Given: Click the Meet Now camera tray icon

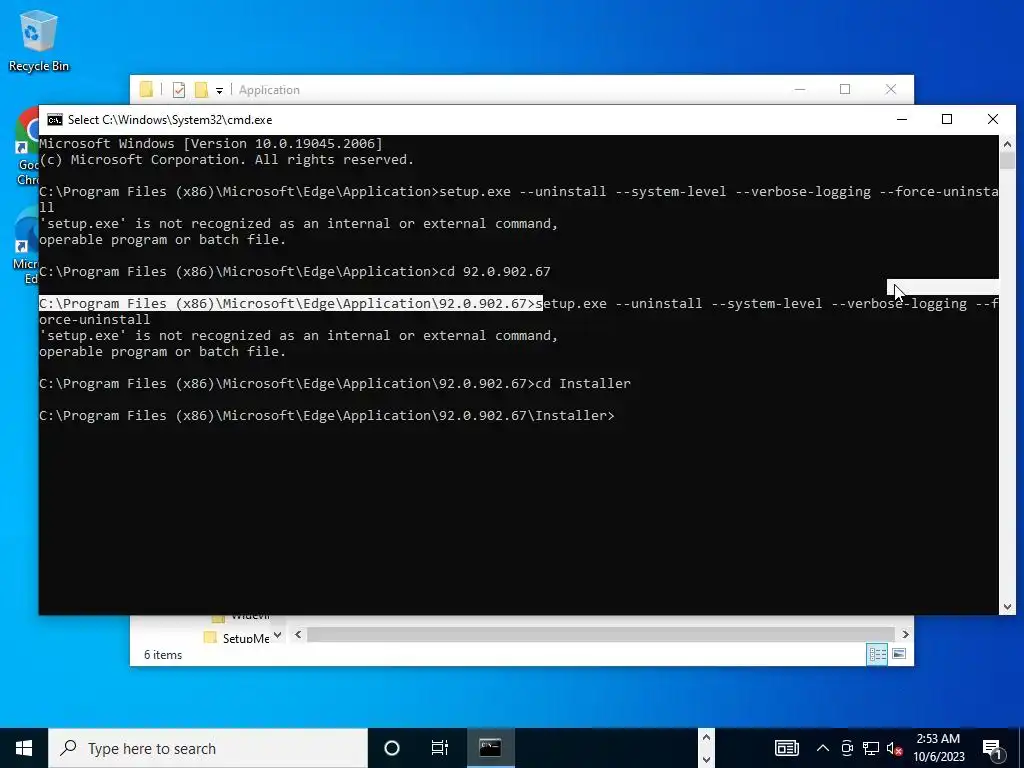Looking at the screenshot, I should coord(847,748).
